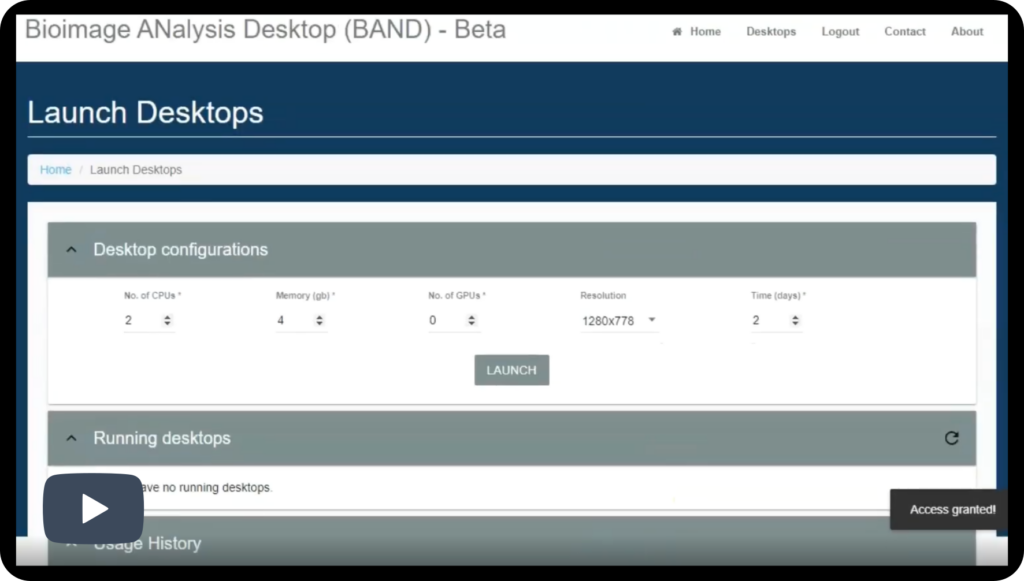Adjust the Memory (gb) stepper arrows
The image size is (1024, 581).
pos(319,321)
